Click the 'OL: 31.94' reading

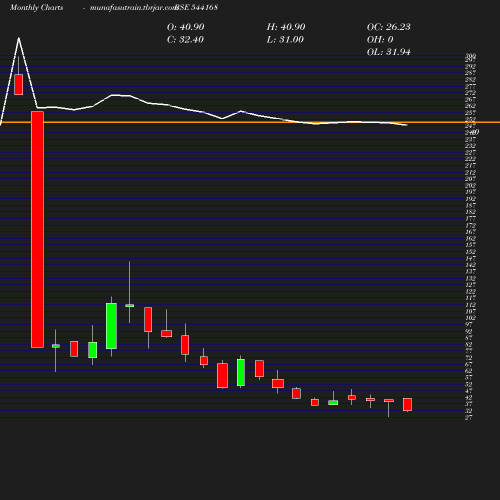388,52
